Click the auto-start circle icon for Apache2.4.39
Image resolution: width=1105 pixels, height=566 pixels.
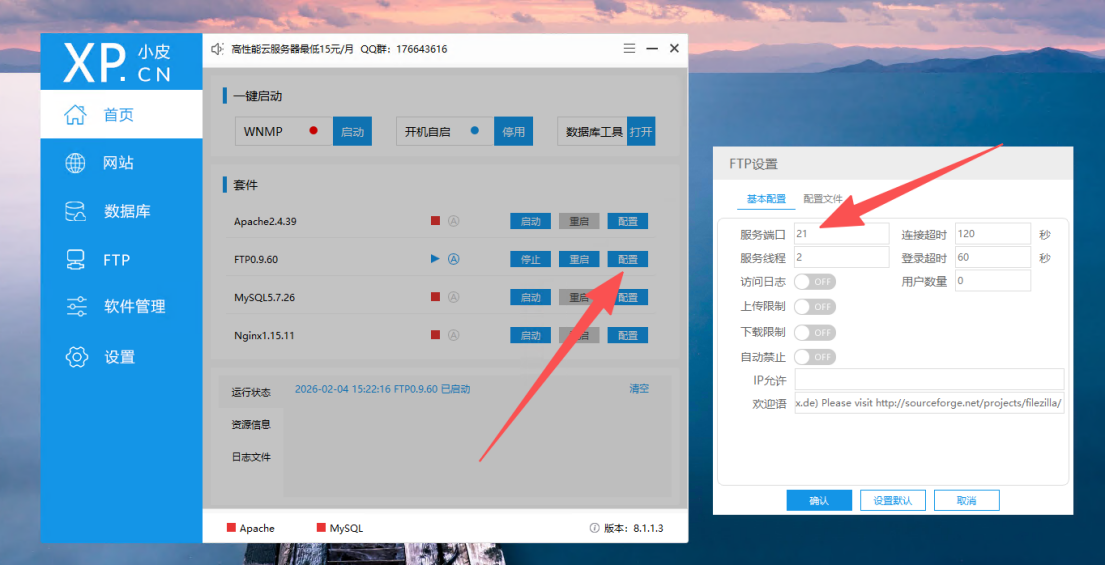(x=454, y=221)
